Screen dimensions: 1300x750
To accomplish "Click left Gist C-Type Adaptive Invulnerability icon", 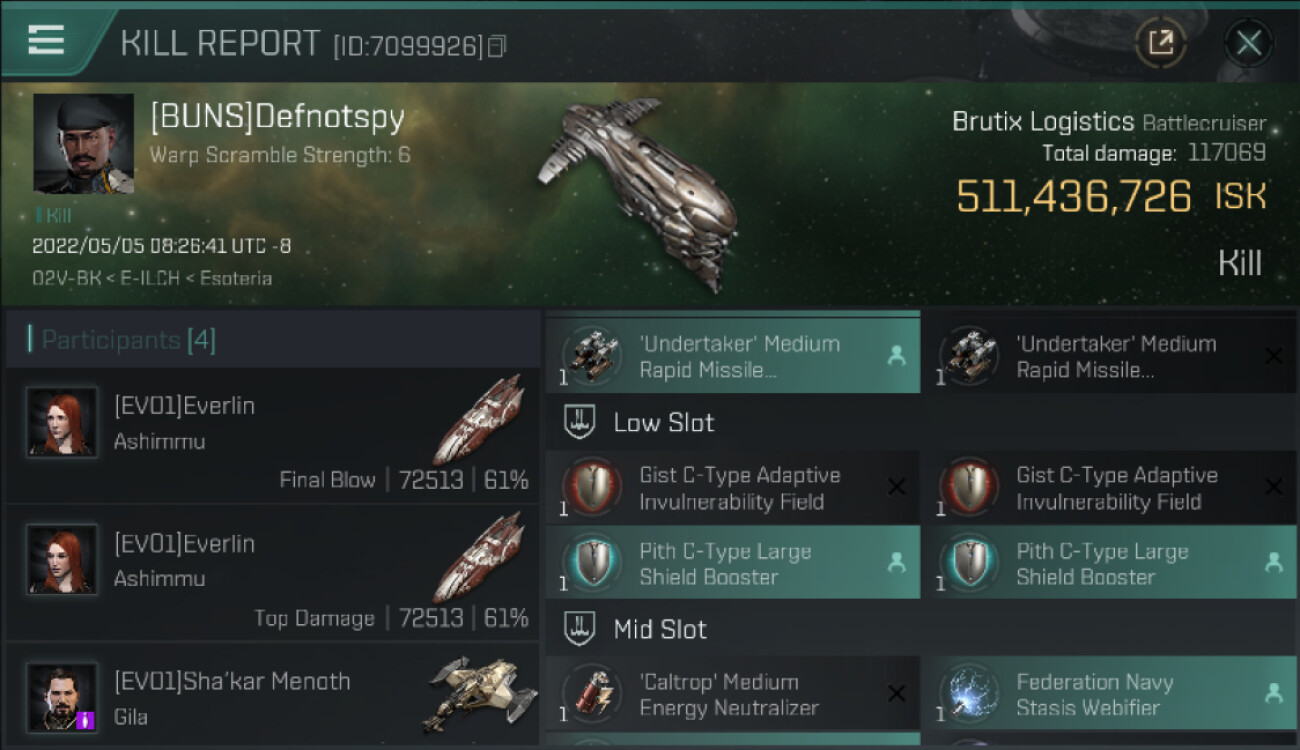I will tap(592, 487).
